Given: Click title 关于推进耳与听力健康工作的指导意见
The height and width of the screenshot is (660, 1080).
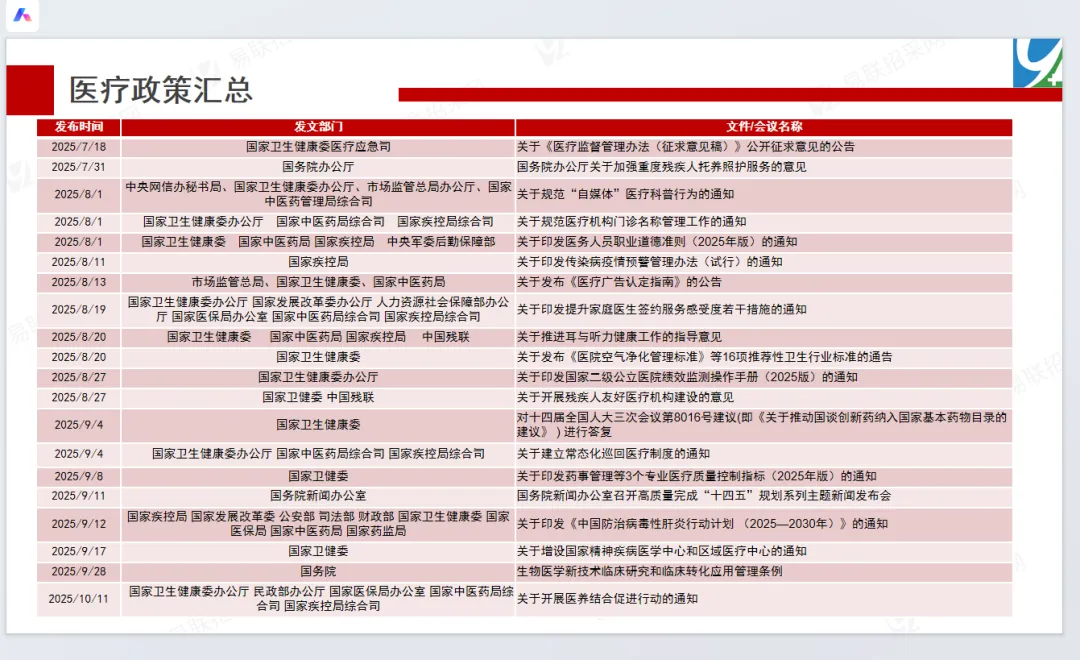Looking at the screenshot, I should click(x=619, y=337).
